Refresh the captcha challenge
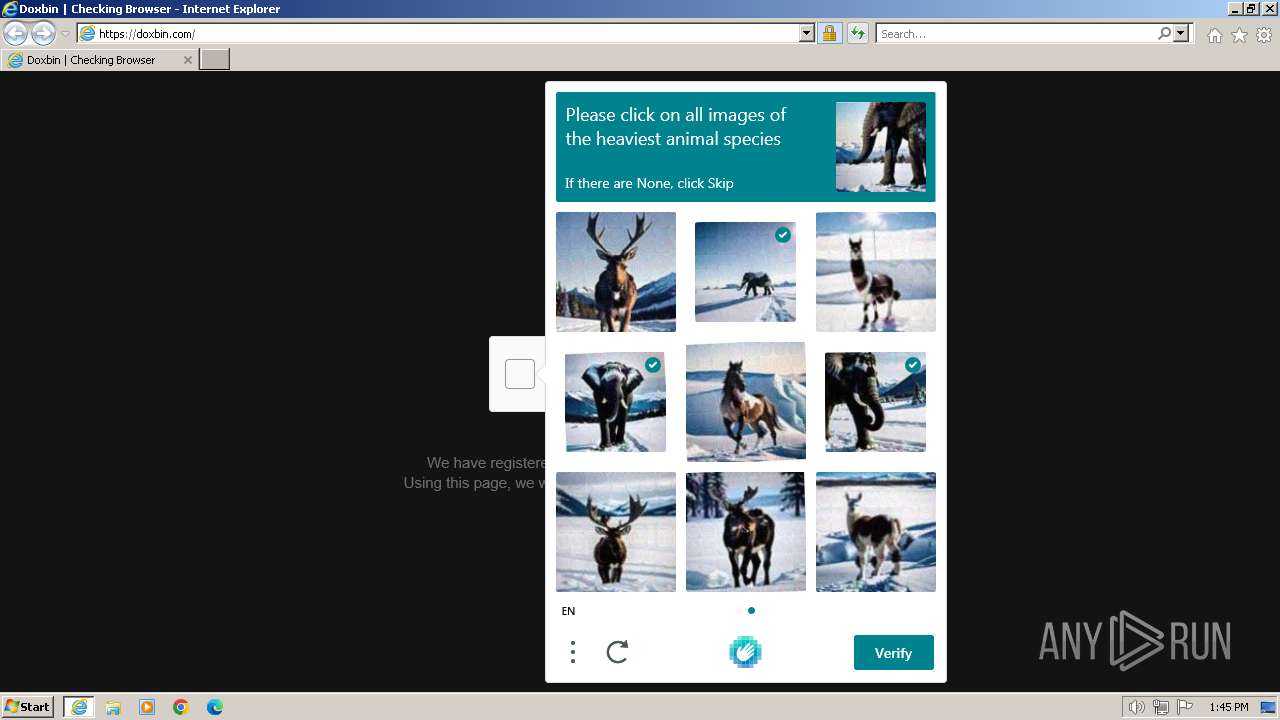 [618, 652]
